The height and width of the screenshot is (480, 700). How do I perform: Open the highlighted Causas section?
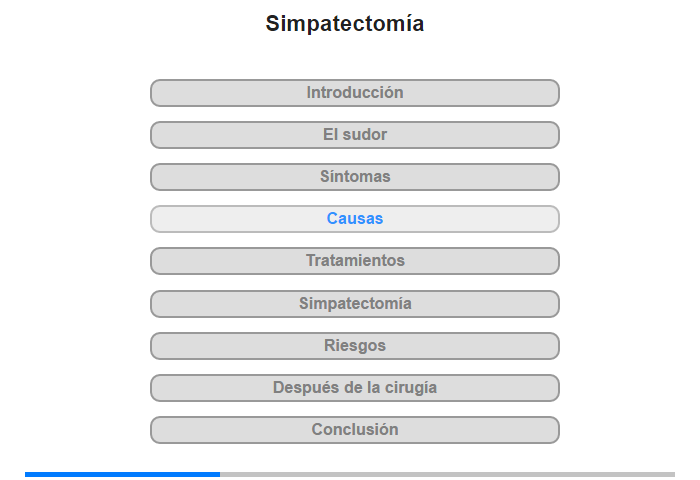(355, 219)
